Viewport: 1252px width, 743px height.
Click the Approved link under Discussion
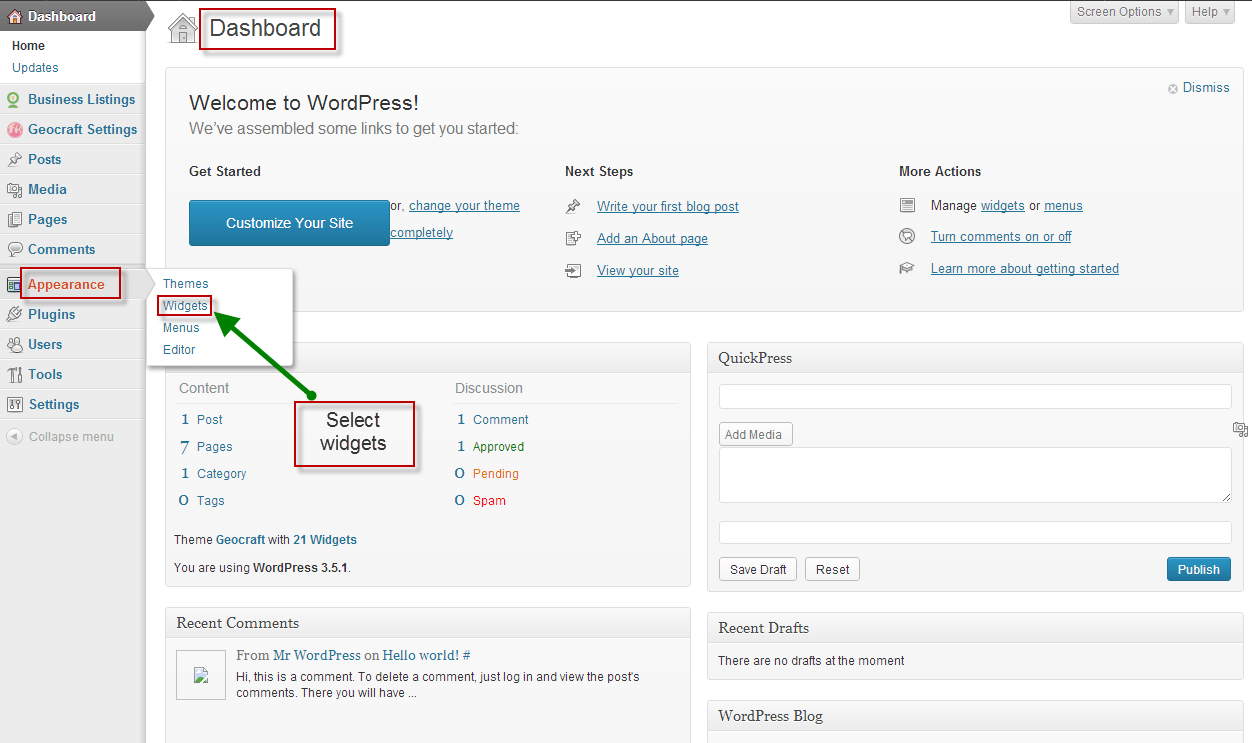[x=499, y=447]
